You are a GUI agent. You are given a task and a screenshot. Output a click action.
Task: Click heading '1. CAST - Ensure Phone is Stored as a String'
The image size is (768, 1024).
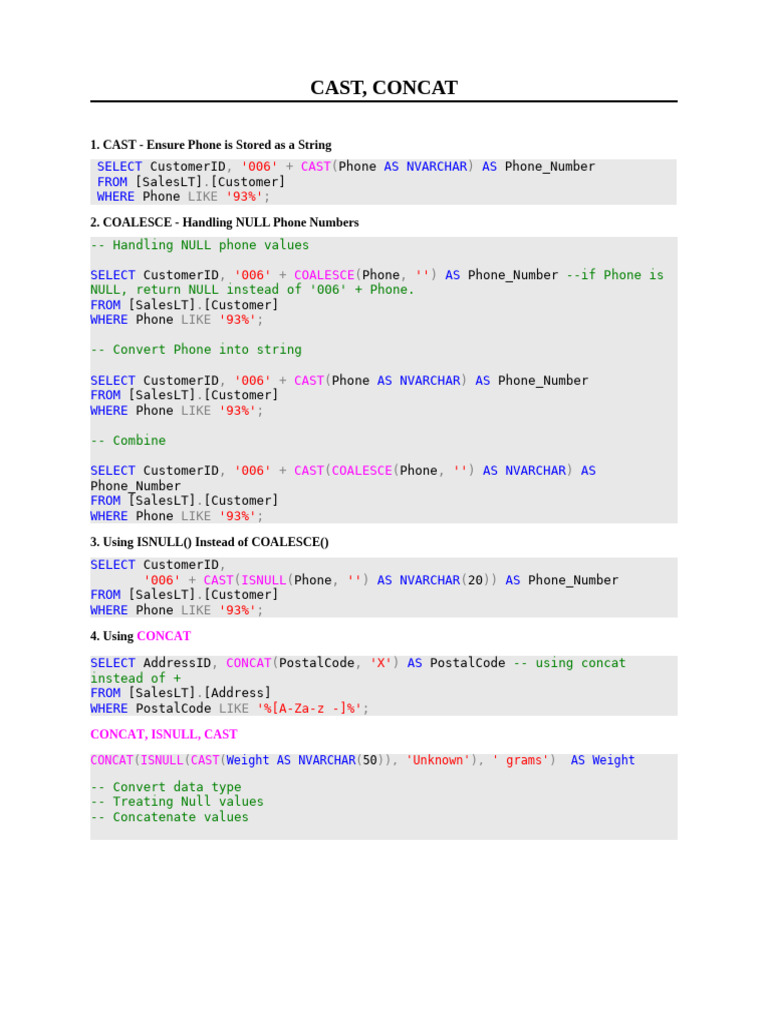(210, 145)
